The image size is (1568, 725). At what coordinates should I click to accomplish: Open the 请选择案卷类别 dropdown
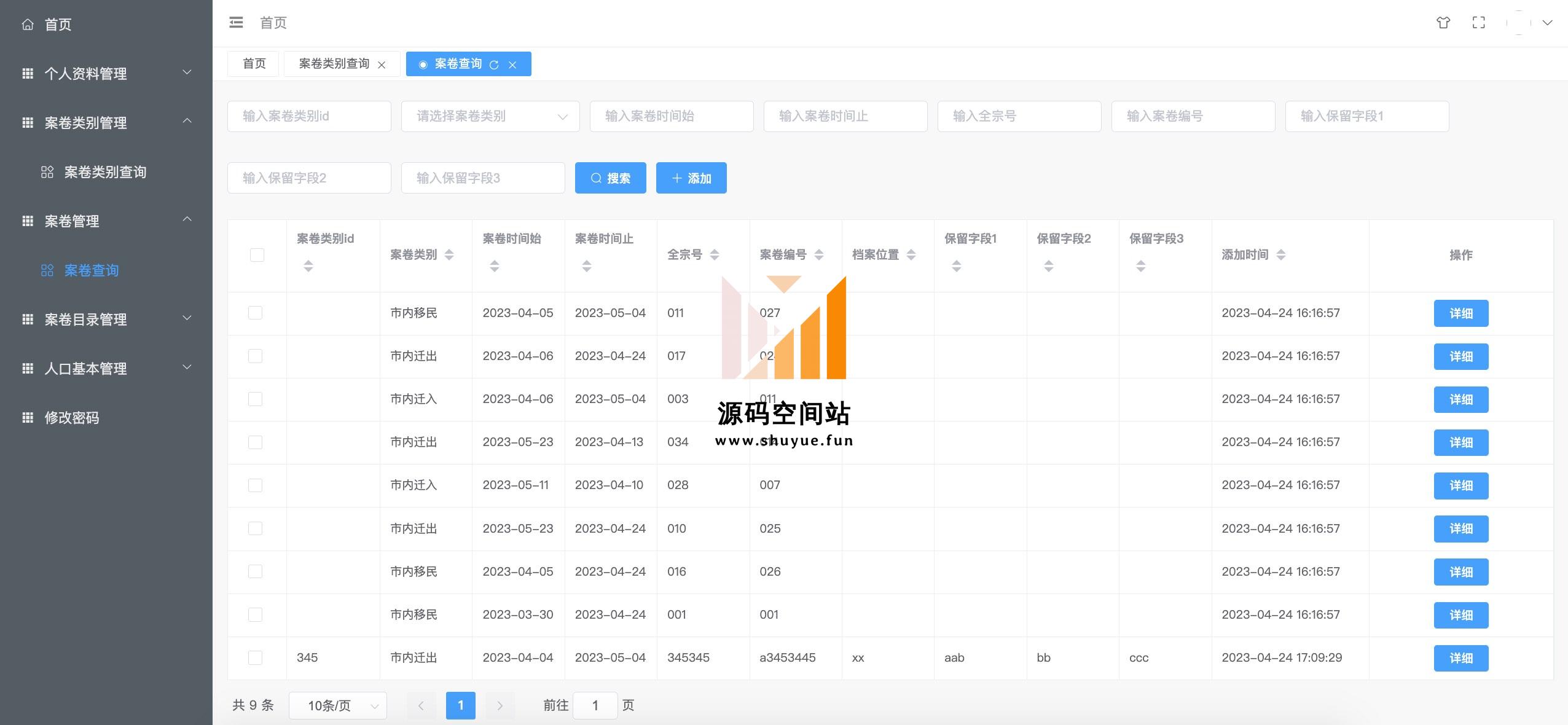click(490, 116)
